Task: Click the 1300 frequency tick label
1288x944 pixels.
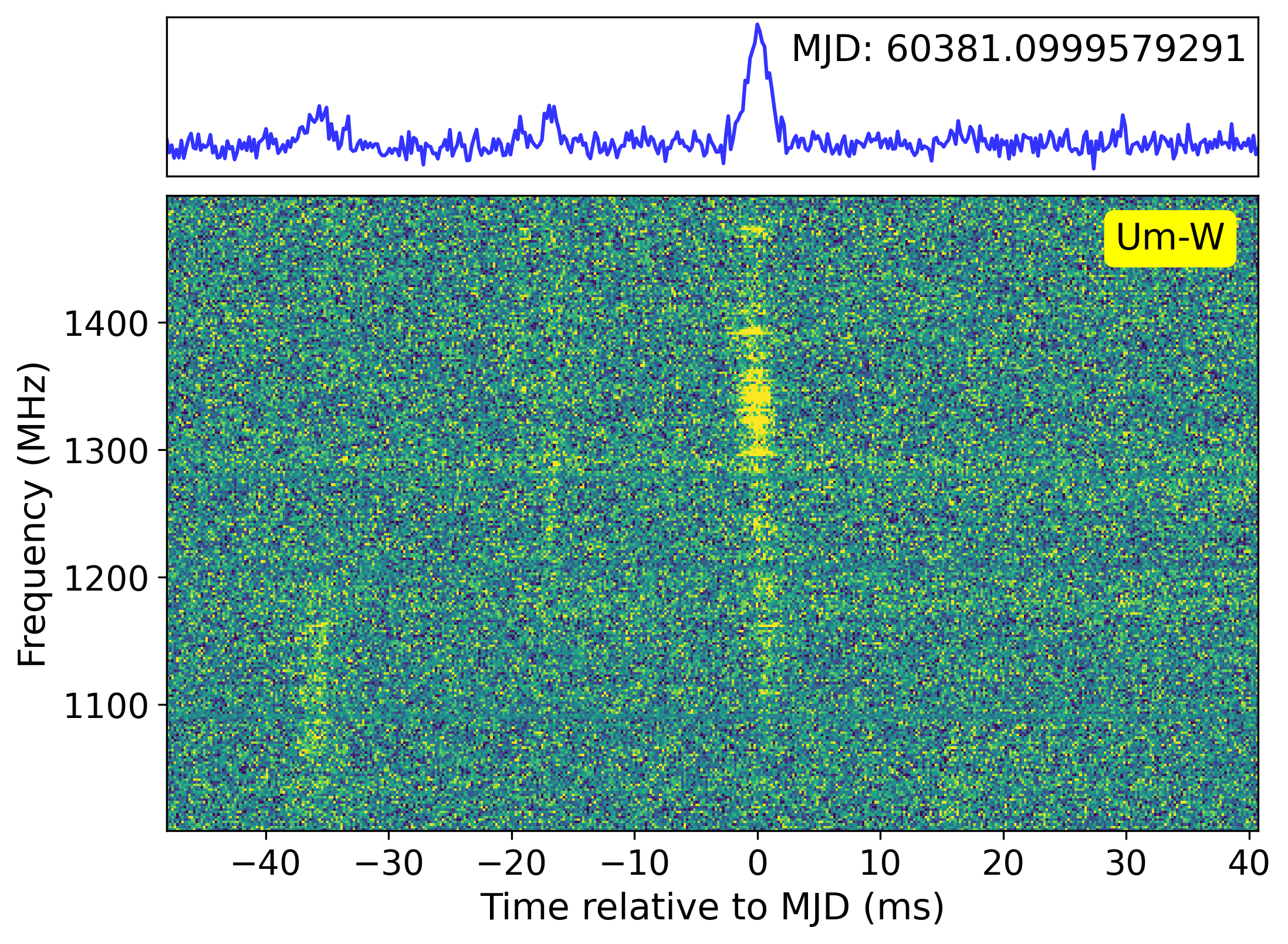Action: pos(106,451)
